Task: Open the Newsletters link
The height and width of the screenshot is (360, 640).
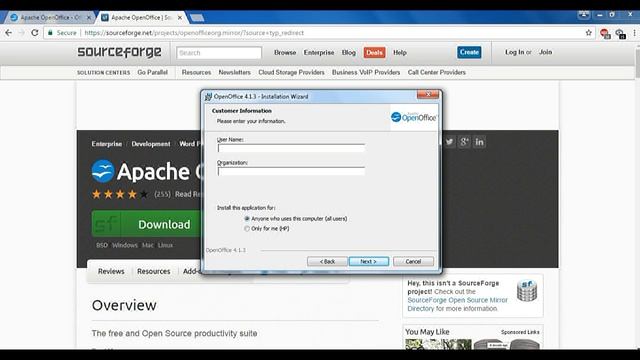Action: tap(234, 72)
